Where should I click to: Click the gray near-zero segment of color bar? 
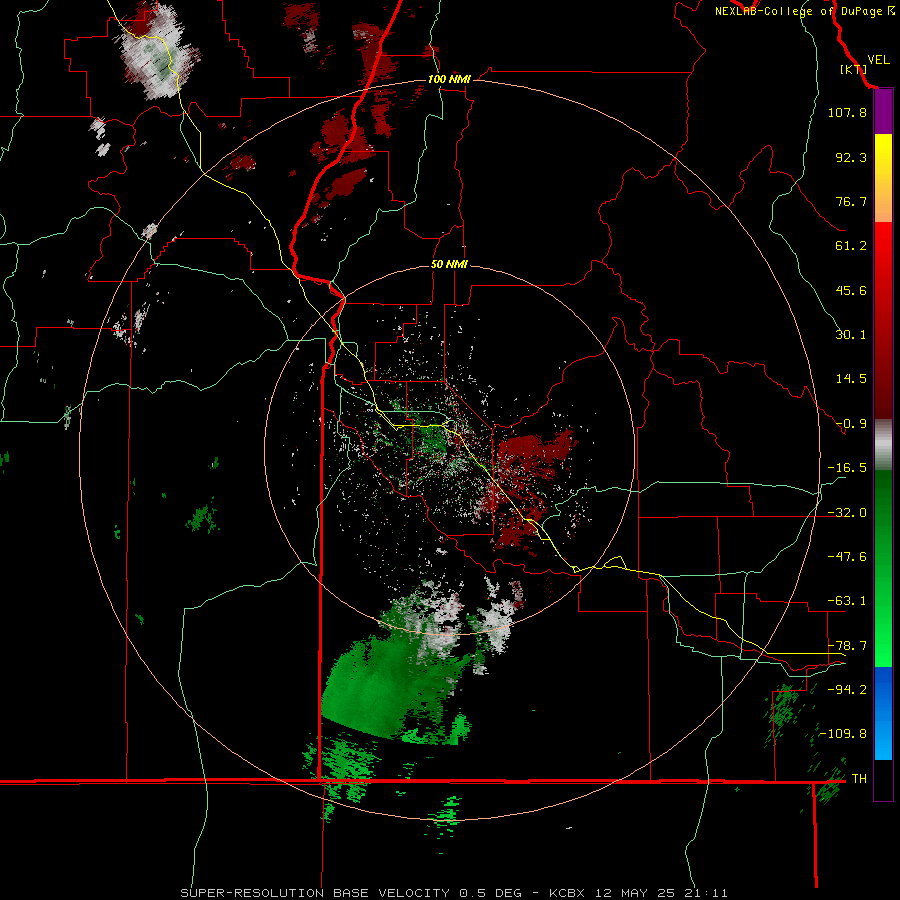click(883, 444)
